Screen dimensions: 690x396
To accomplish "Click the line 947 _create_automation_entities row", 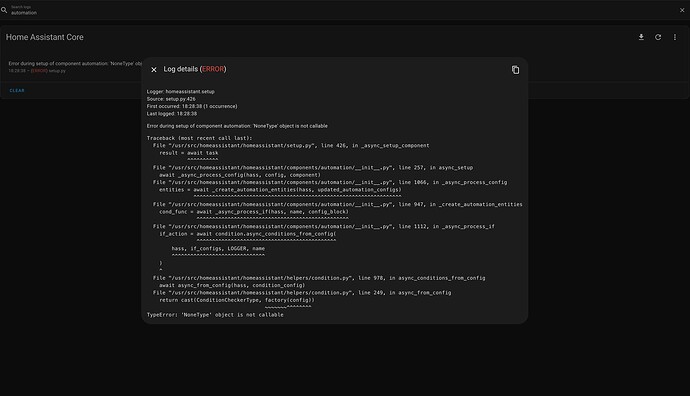I will click(x=338, y=204).
